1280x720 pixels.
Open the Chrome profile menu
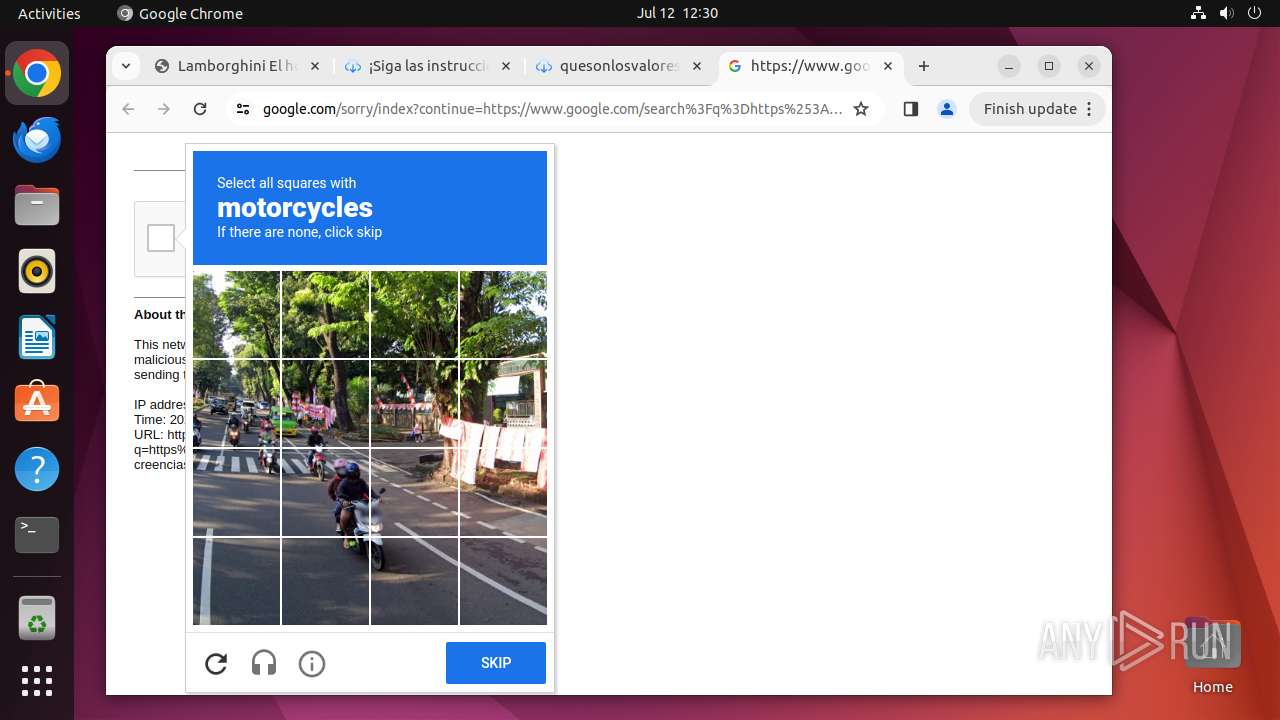click(x=947, y=109)
